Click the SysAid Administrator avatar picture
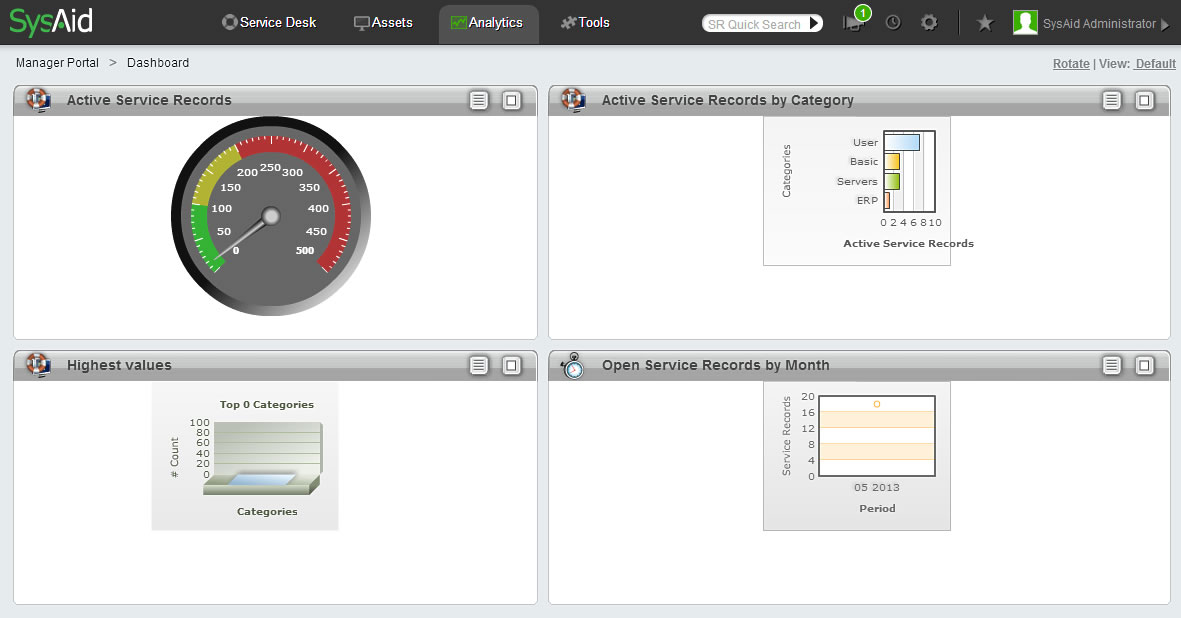This screenshot has height=618, width=1181. pos(1025,23)
